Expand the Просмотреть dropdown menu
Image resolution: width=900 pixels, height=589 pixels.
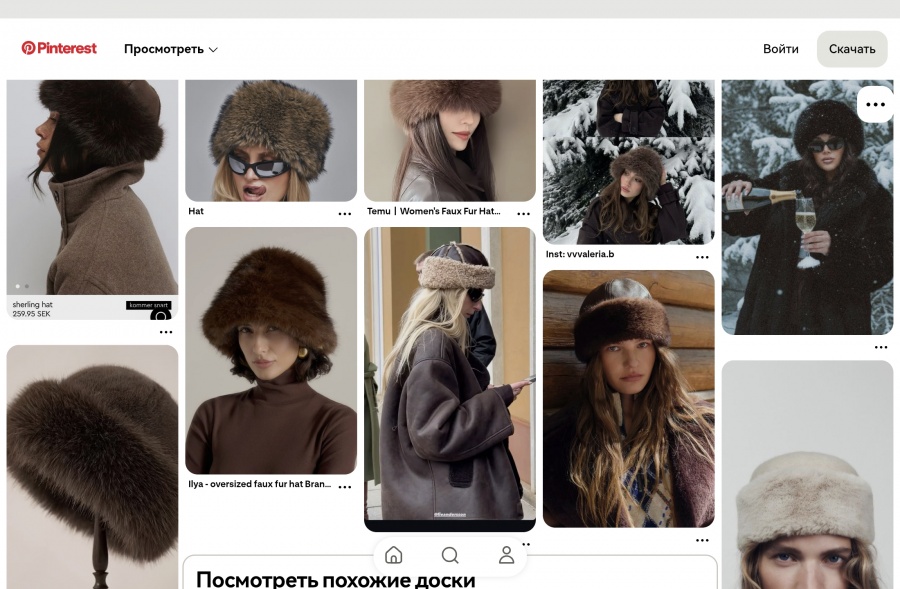[x=171, y=49]
